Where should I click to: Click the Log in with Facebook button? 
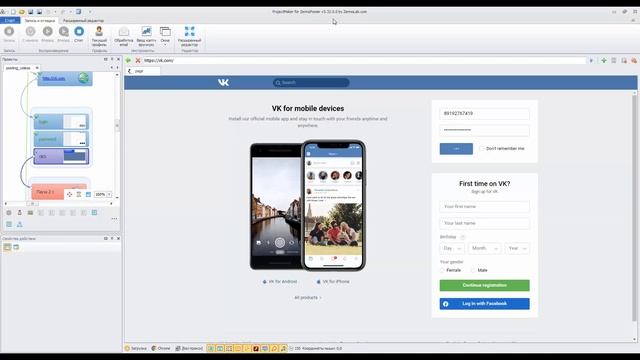[484, 304]
